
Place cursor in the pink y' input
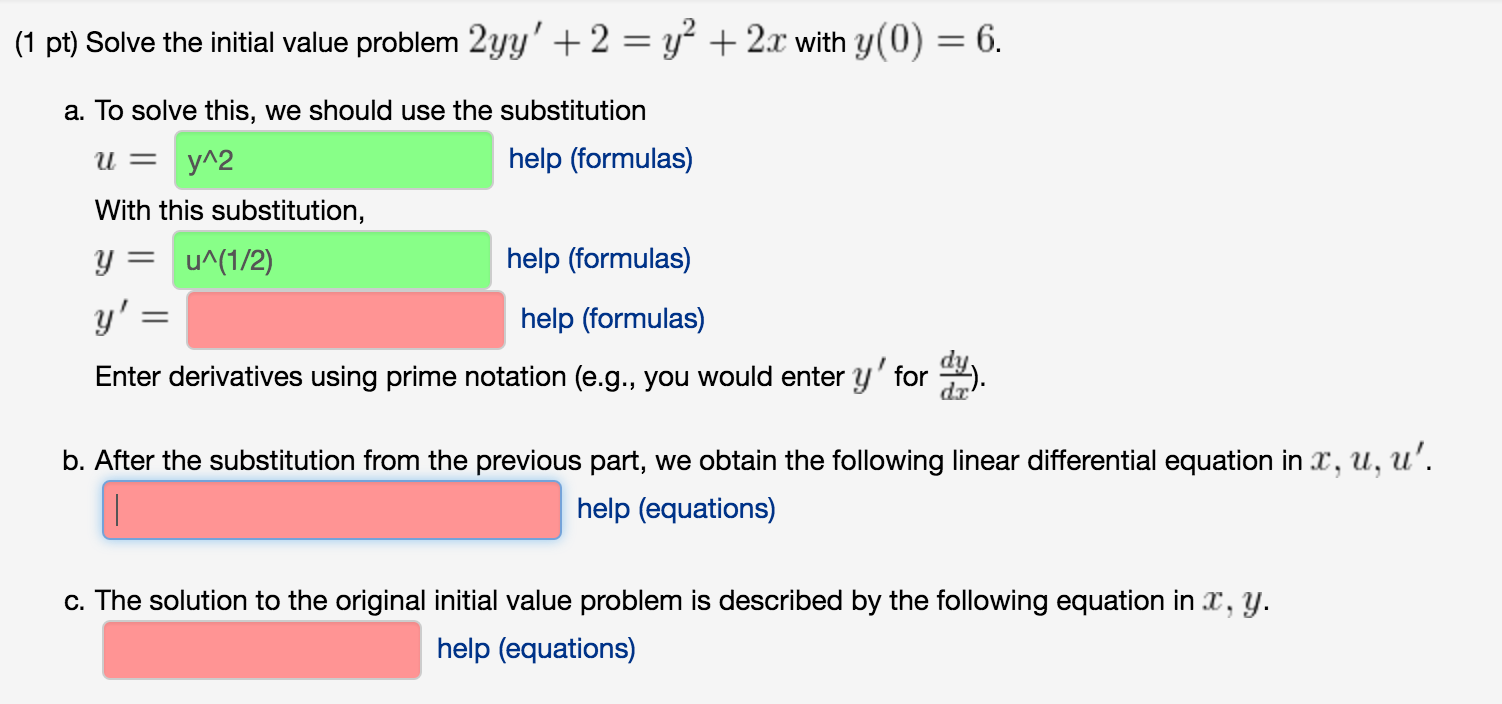(x=344, y=319)
